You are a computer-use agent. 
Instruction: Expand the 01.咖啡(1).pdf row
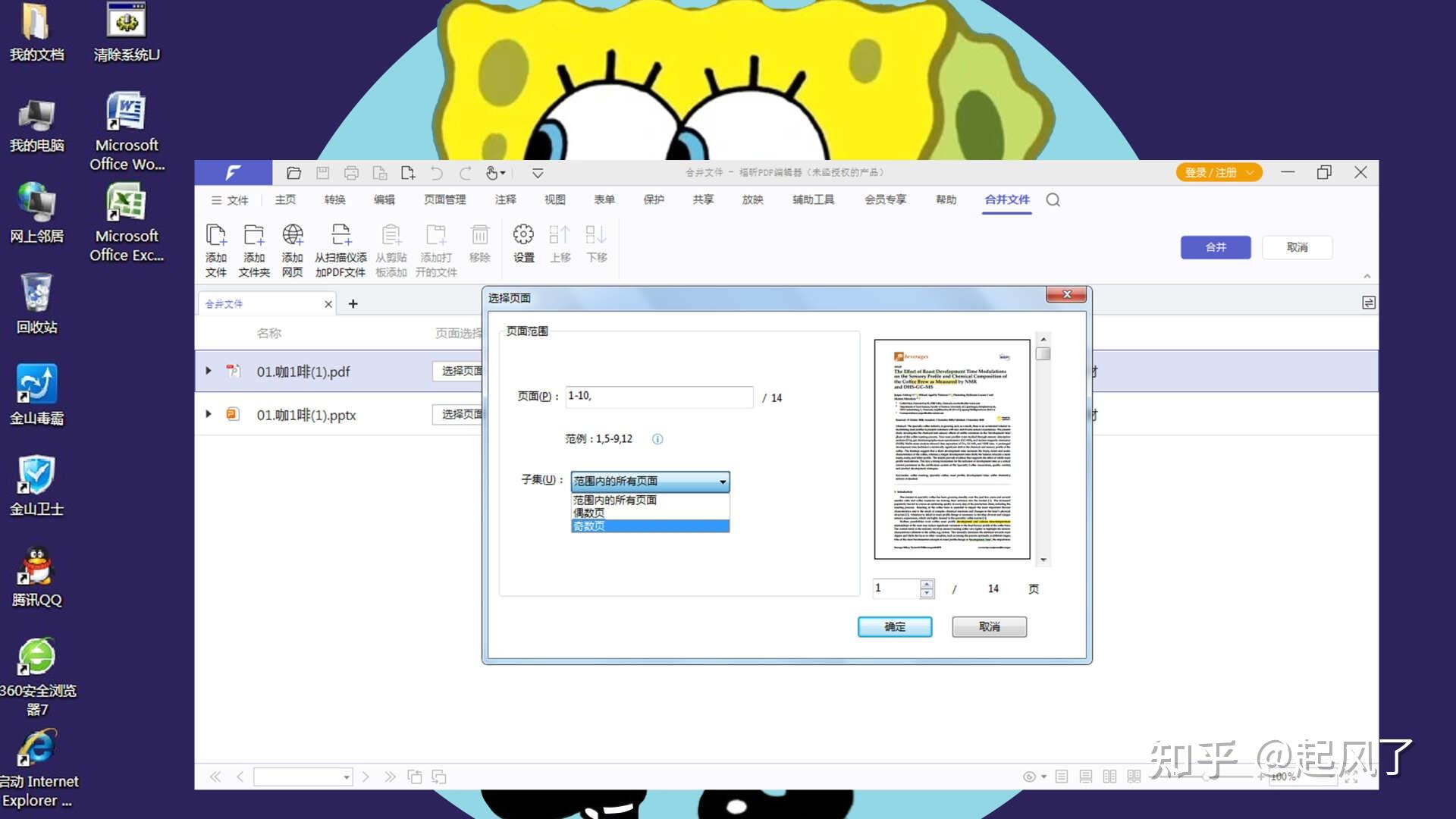(x=209, y=371)
